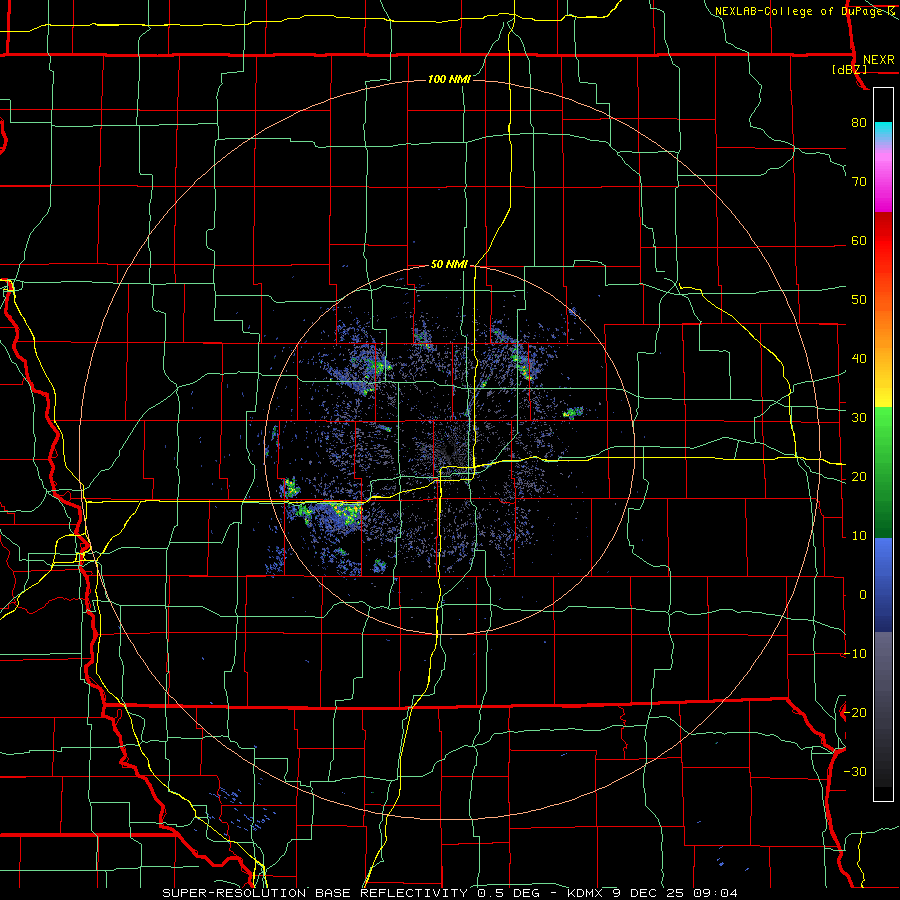Click the 0 value on the dBZ scale
Viewport: 900px width, 900px height.
pyautogui.click(x=863, y=595)
